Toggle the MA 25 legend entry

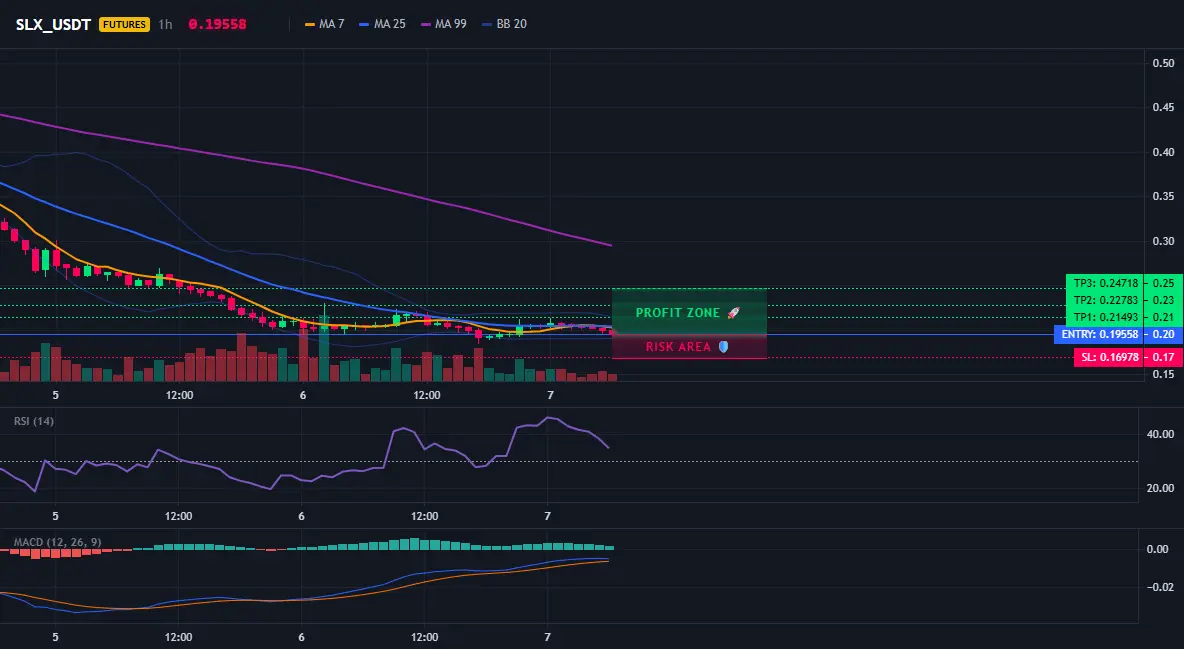383,24
